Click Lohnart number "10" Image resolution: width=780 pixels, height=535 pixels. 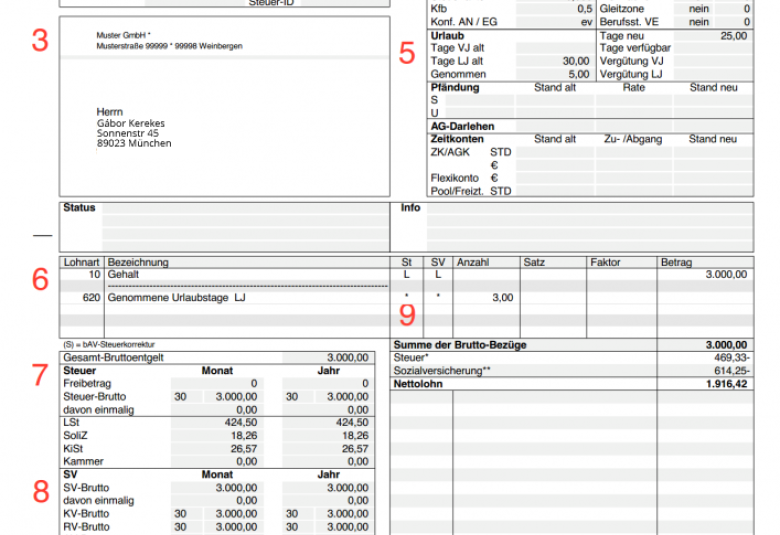tap(95, 275)
